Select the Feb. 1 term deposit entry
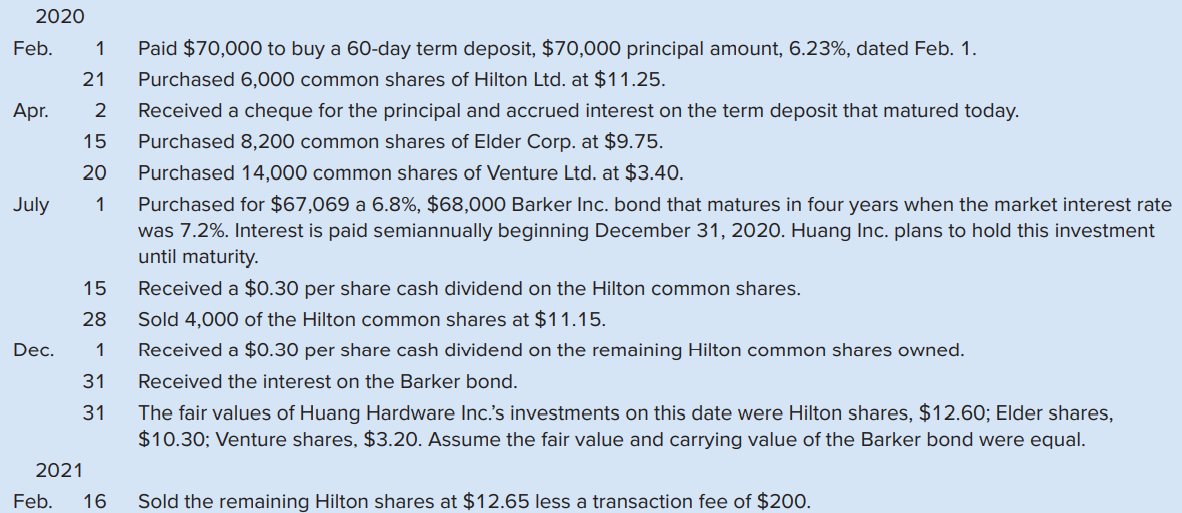Screen dimensions: 1182x513 pos(557,50)
